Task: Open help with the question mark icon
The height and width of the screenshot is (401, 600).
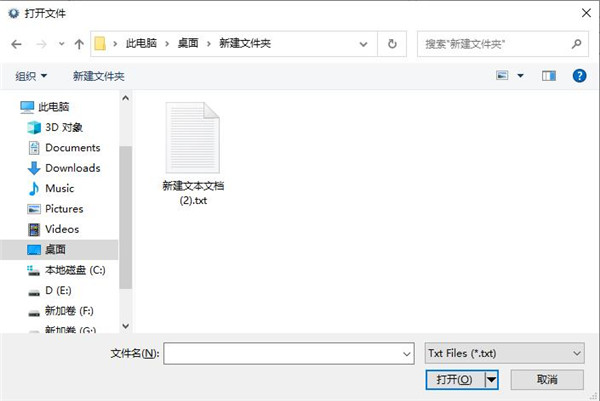Action: click(579, 76)
